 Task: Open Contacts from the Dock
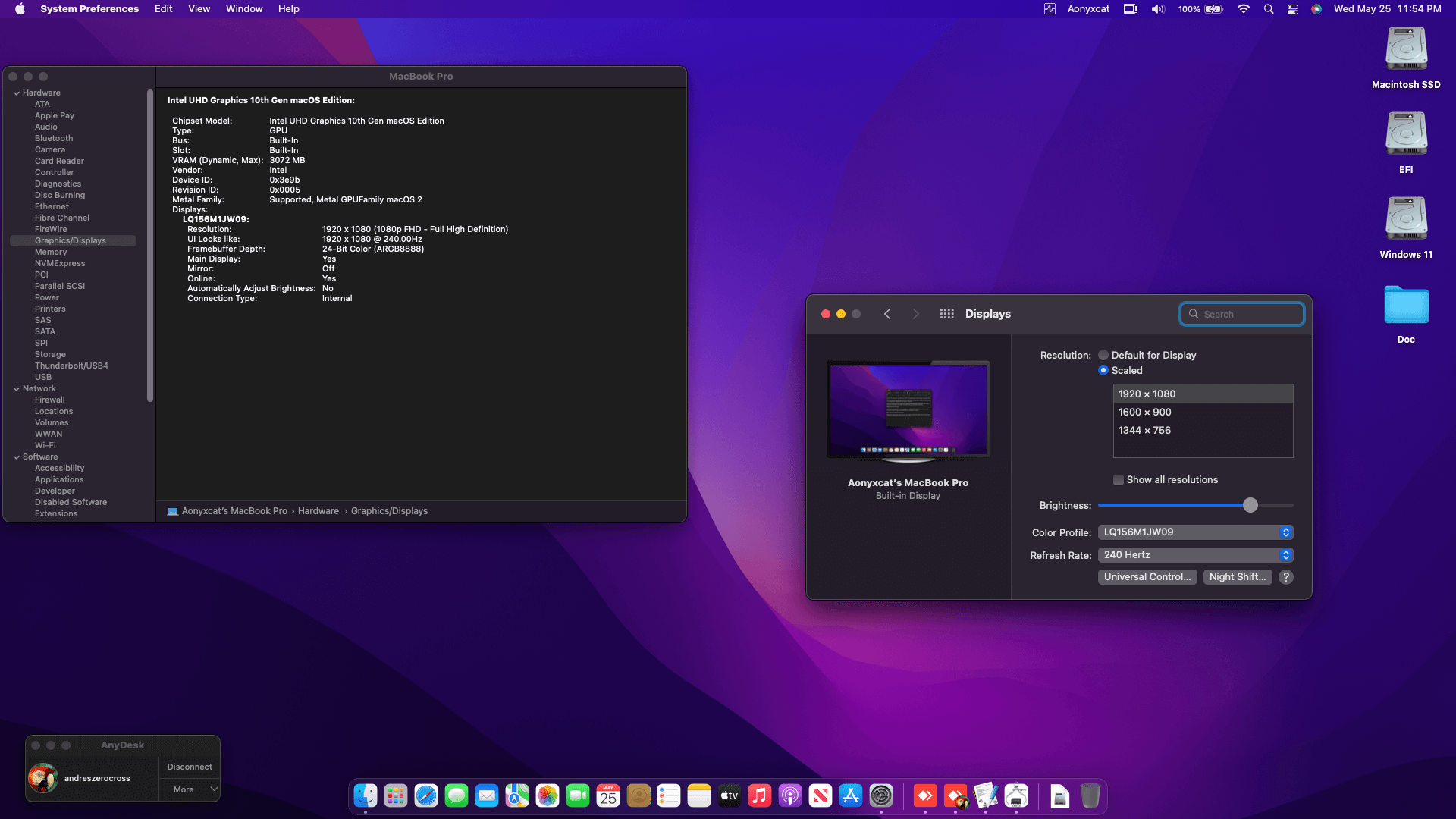coord(639,795)
